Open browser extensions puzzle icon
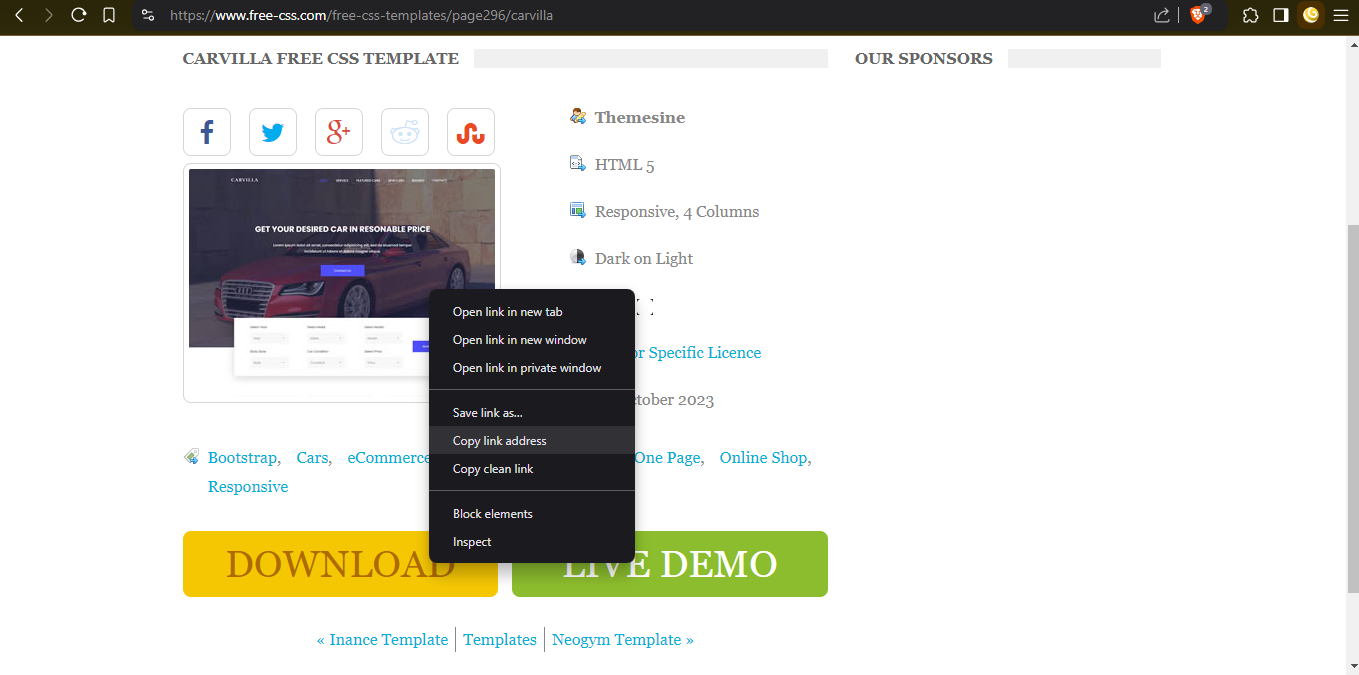This screenshot has width=1359, height=675. [1250, 15]
